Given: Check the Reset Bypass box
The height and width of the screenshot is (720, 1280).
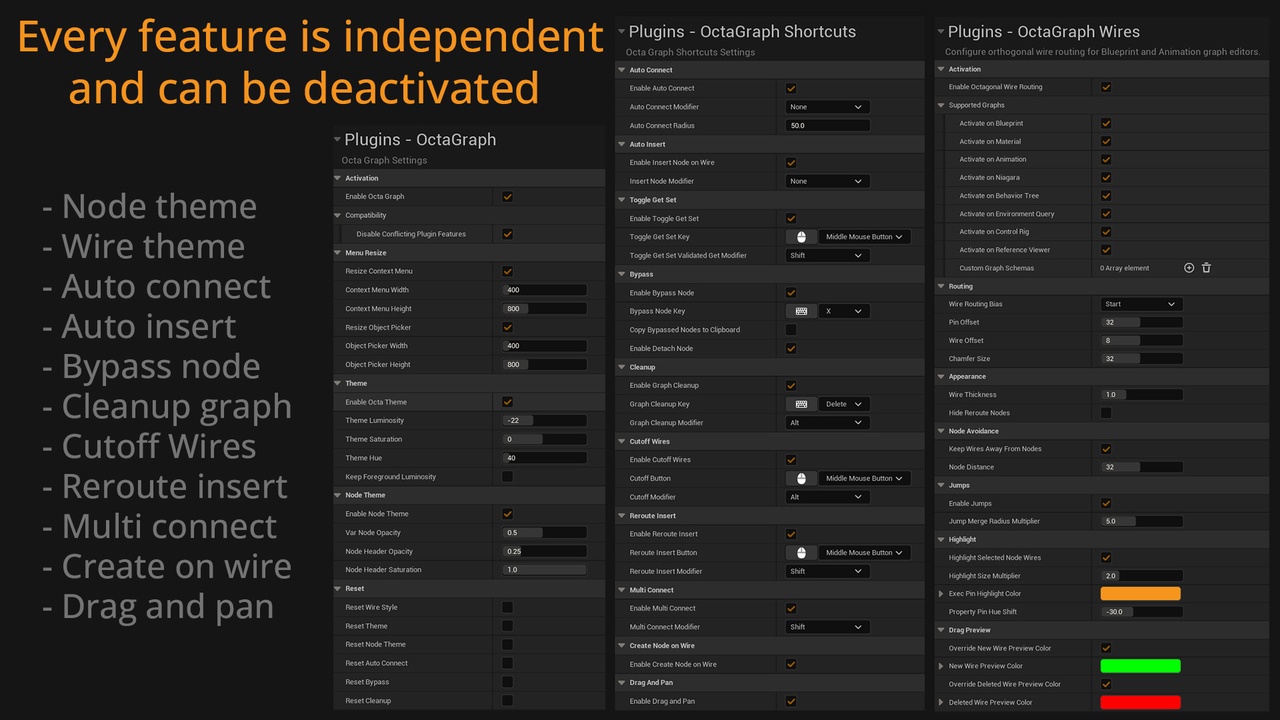Looking at the screenshot, I should click(507, 682).
